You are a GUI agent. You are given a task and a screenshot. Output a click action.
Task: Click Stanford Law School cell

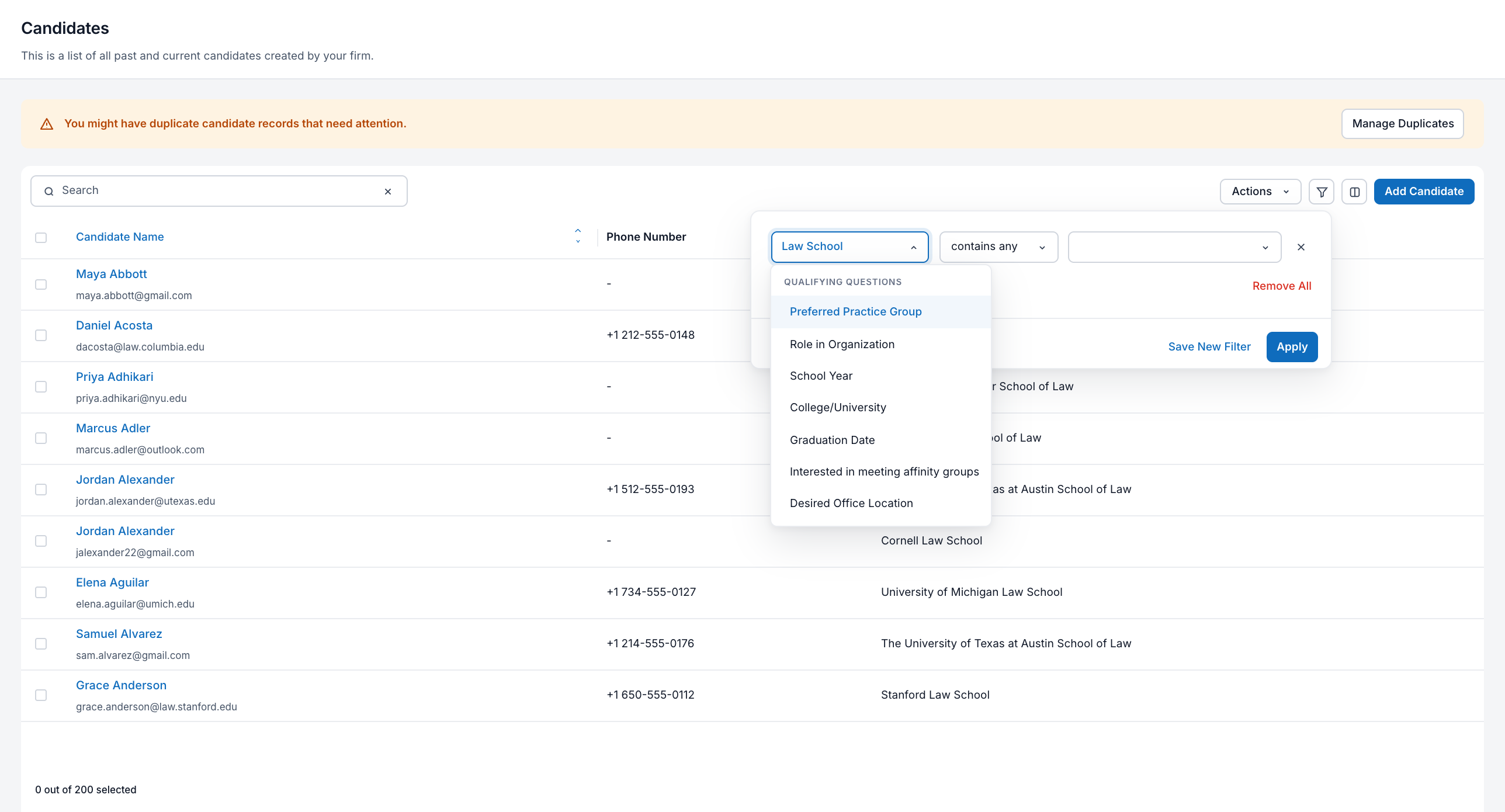coord(935,695)
